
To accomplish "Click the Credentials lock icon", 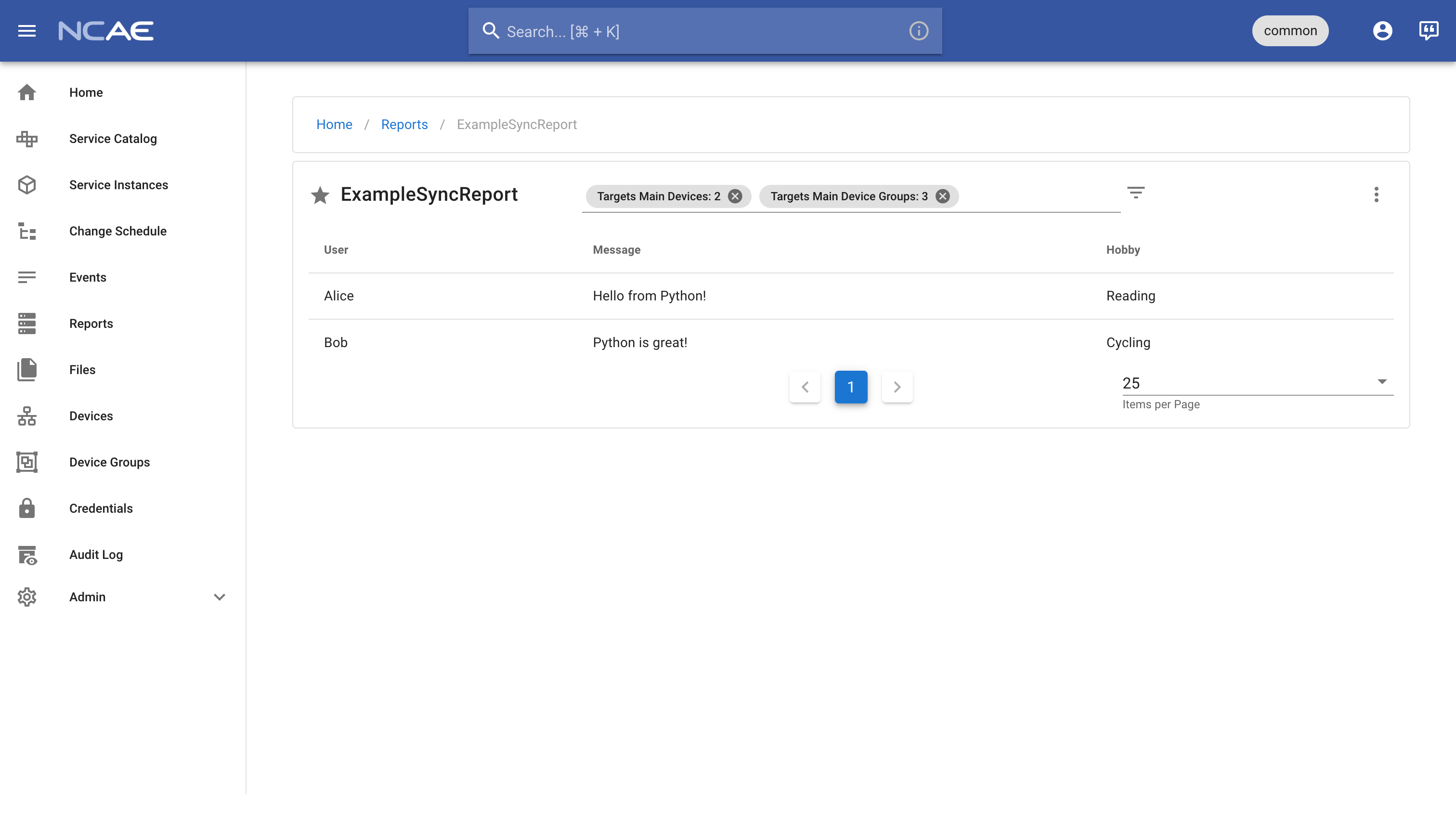I will point(27,508).
